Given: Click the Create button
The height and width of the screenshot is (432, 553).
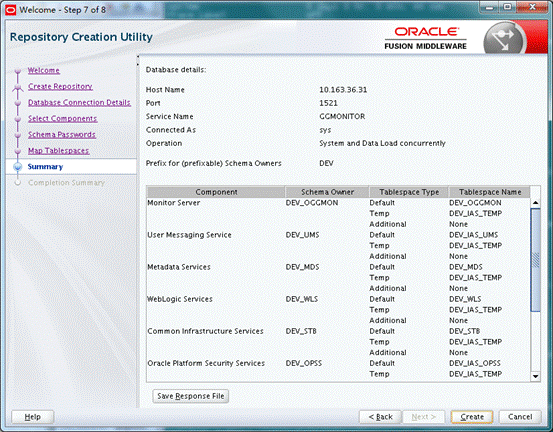Looking at the screenshot, I should [472, 417].
